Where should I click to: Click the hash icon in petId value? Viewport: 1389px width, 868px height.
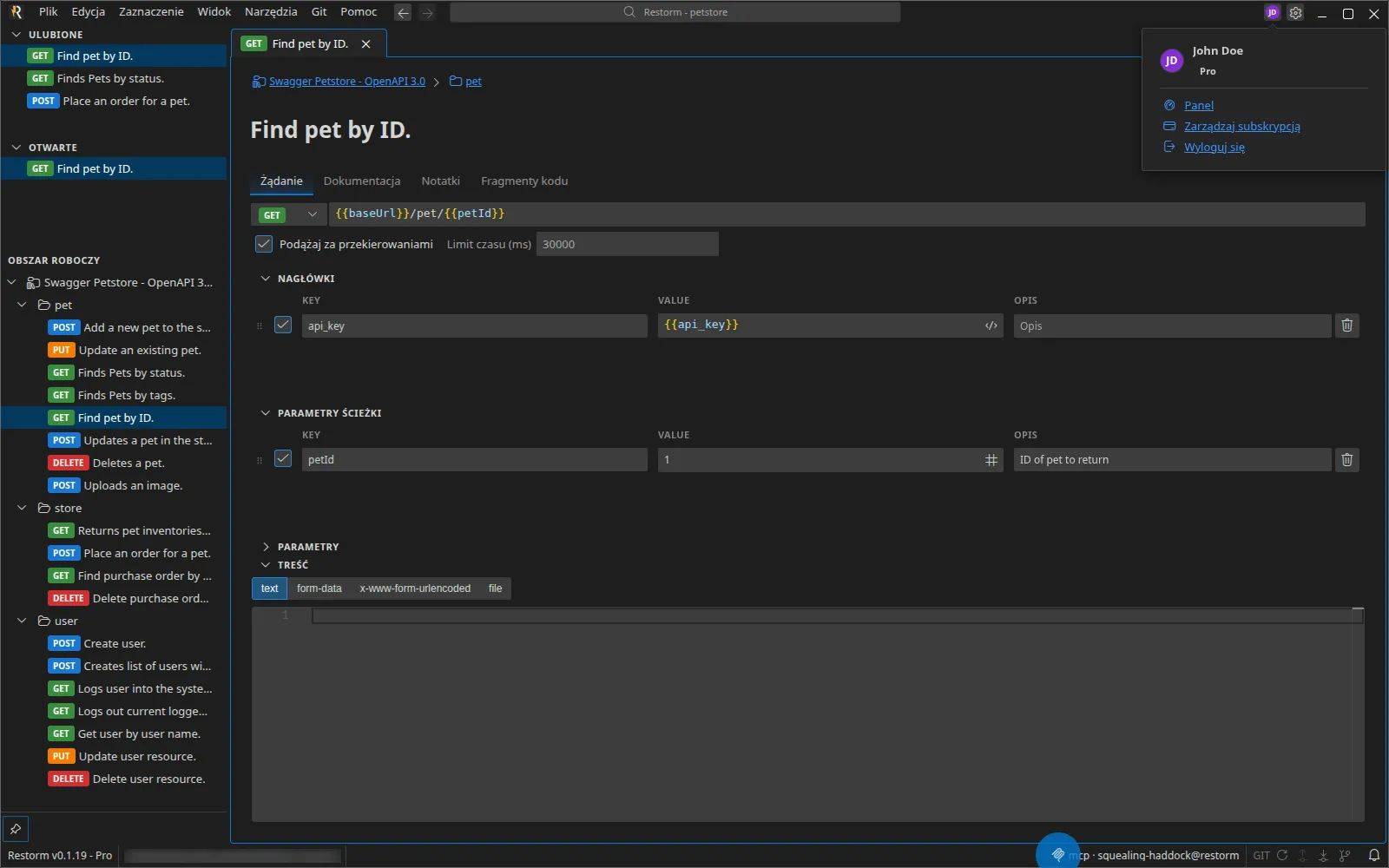991,460
